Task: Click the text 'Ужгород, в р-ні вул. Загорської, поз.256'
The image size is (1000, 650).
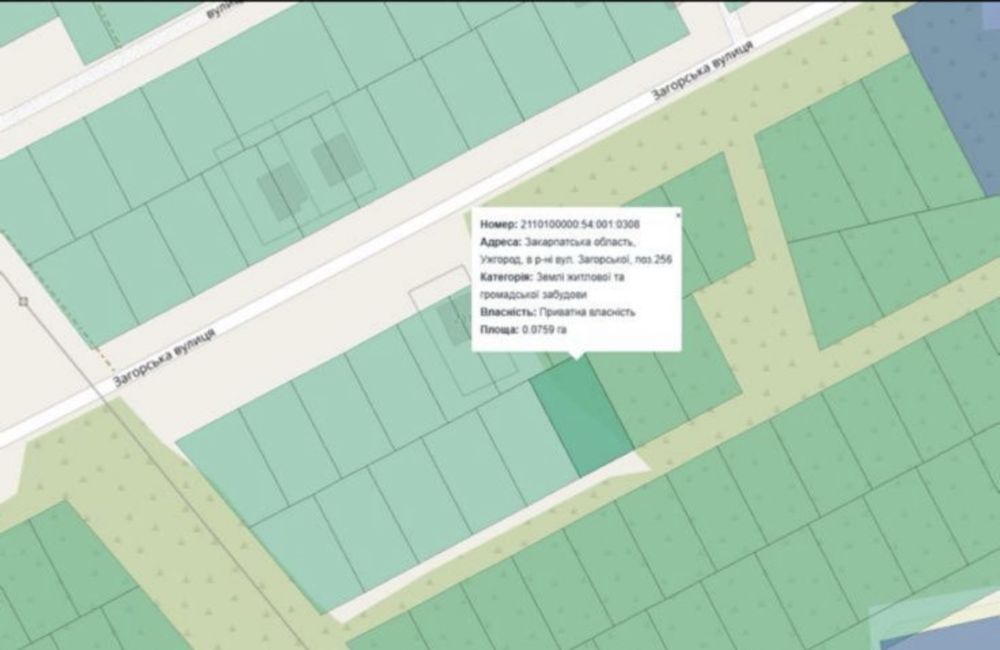Action: [x=576, y=260]
